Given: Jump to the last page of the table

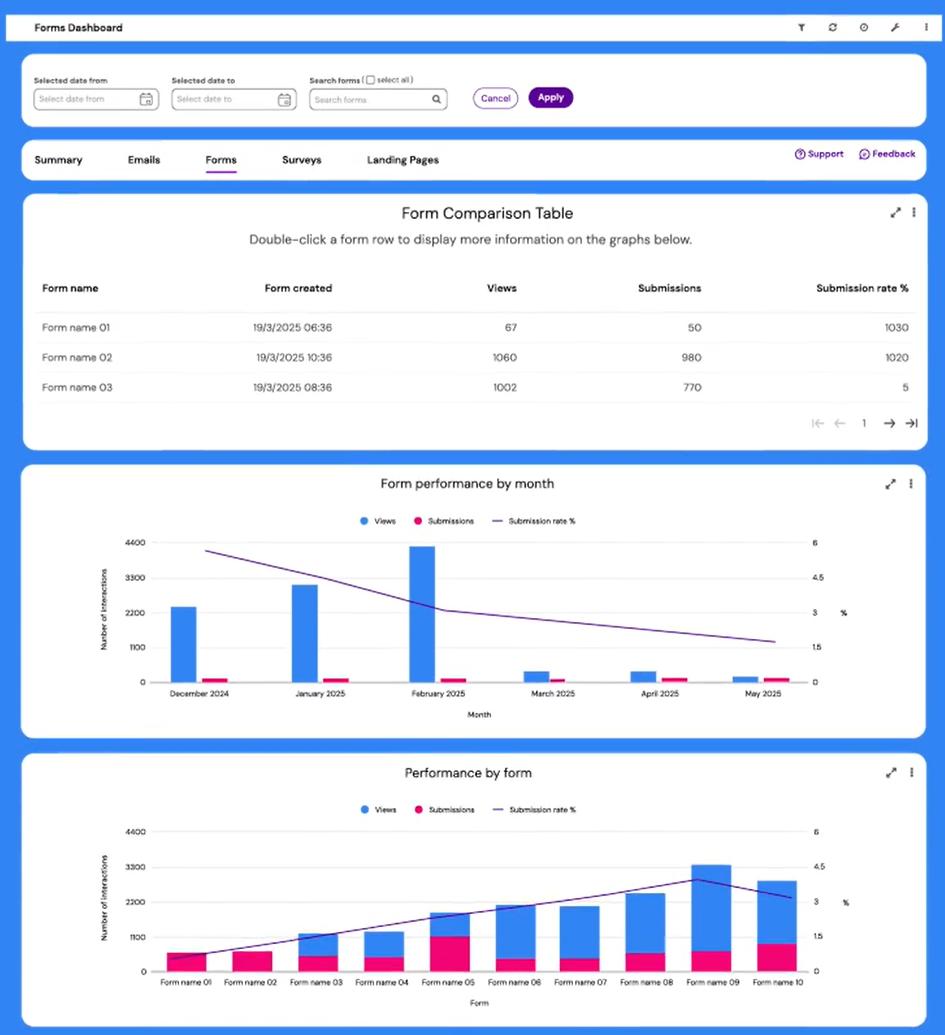Looking at the screenshot, I should [911, 423].
